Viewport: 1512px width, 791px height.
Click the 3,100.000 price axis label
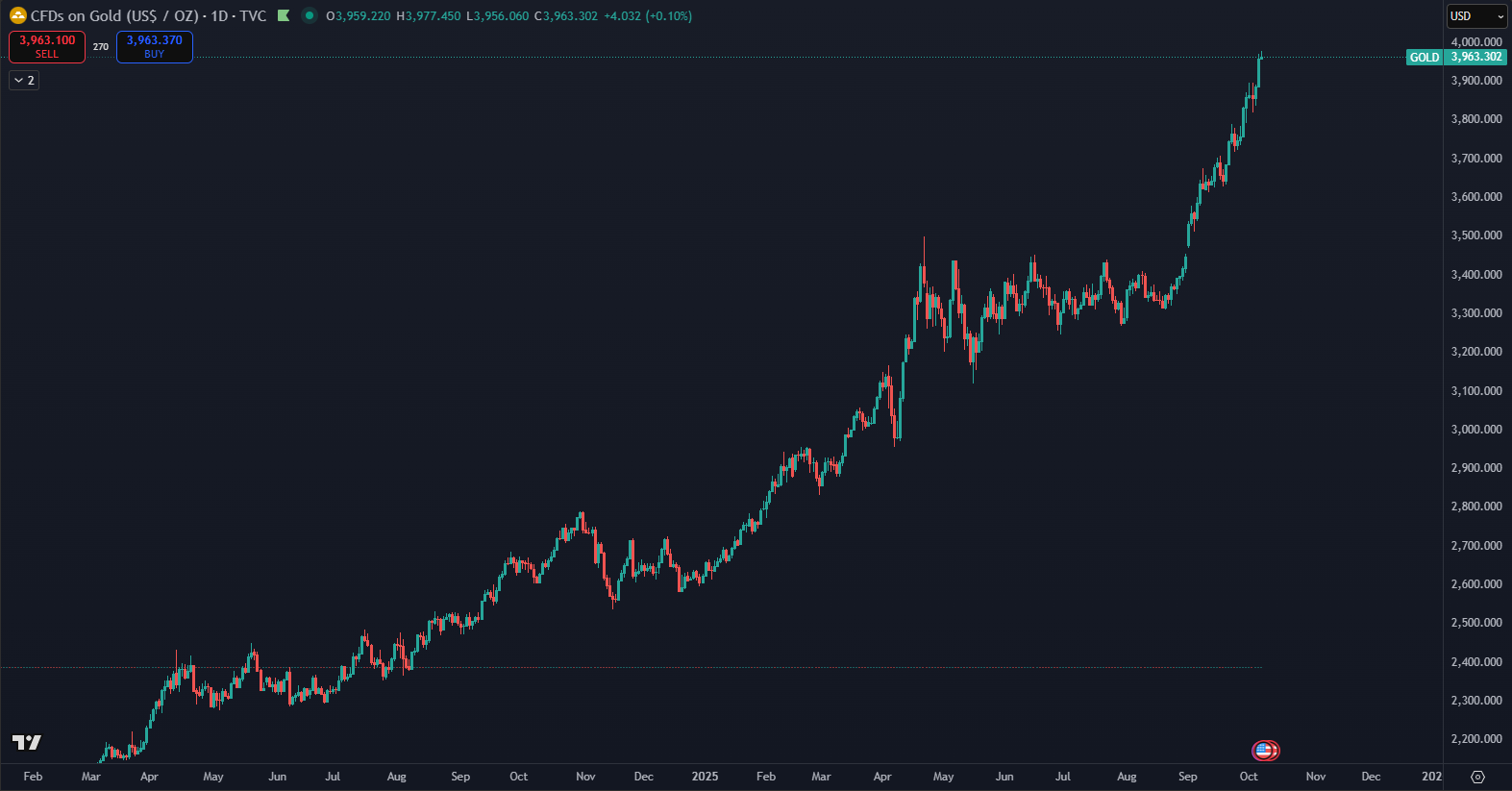click(1476, 391)
